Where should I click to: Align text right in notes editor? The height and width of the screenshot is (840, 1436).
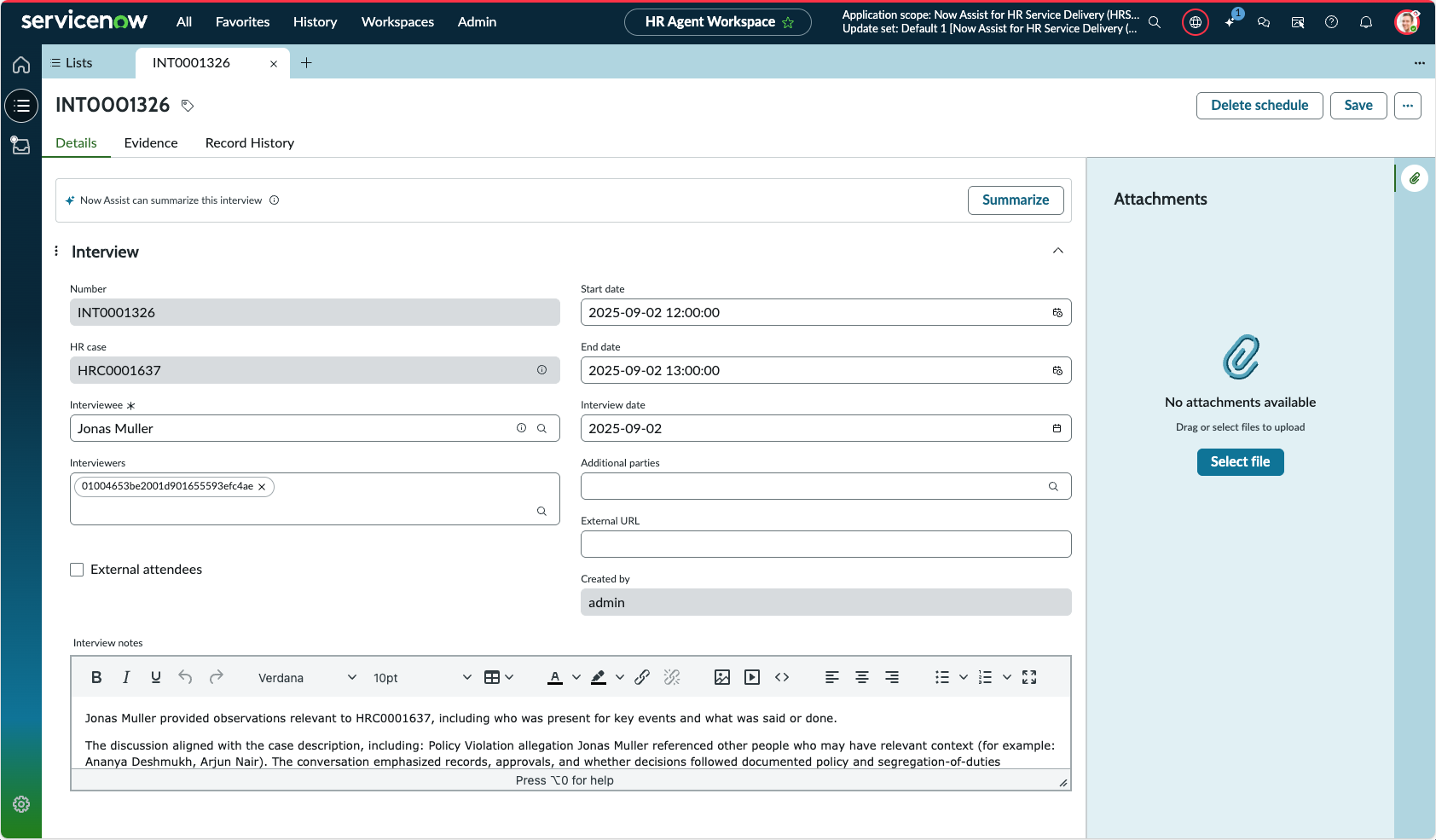click(x=892, y=677)
